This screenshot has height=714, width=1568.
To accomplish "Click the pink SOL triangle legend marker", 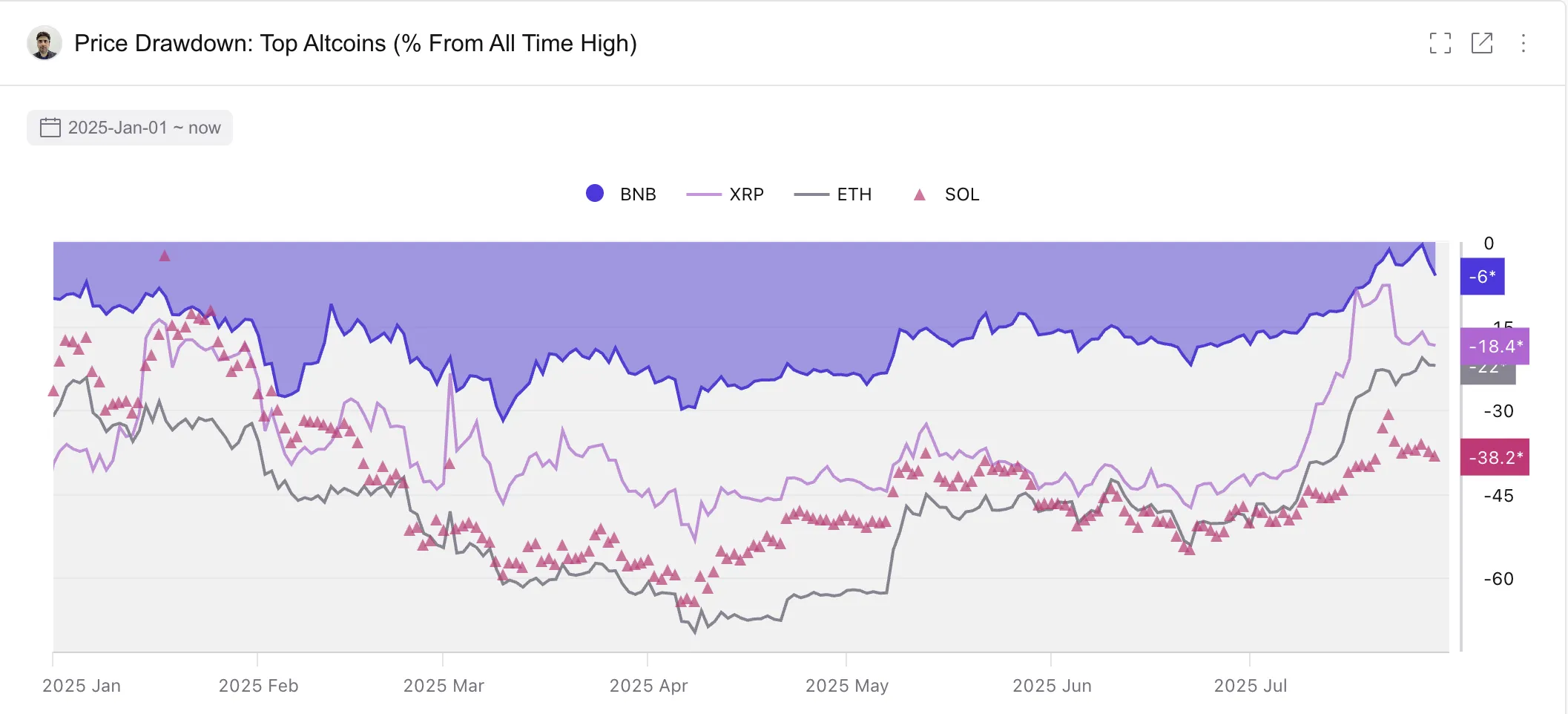I will (920, 194).
